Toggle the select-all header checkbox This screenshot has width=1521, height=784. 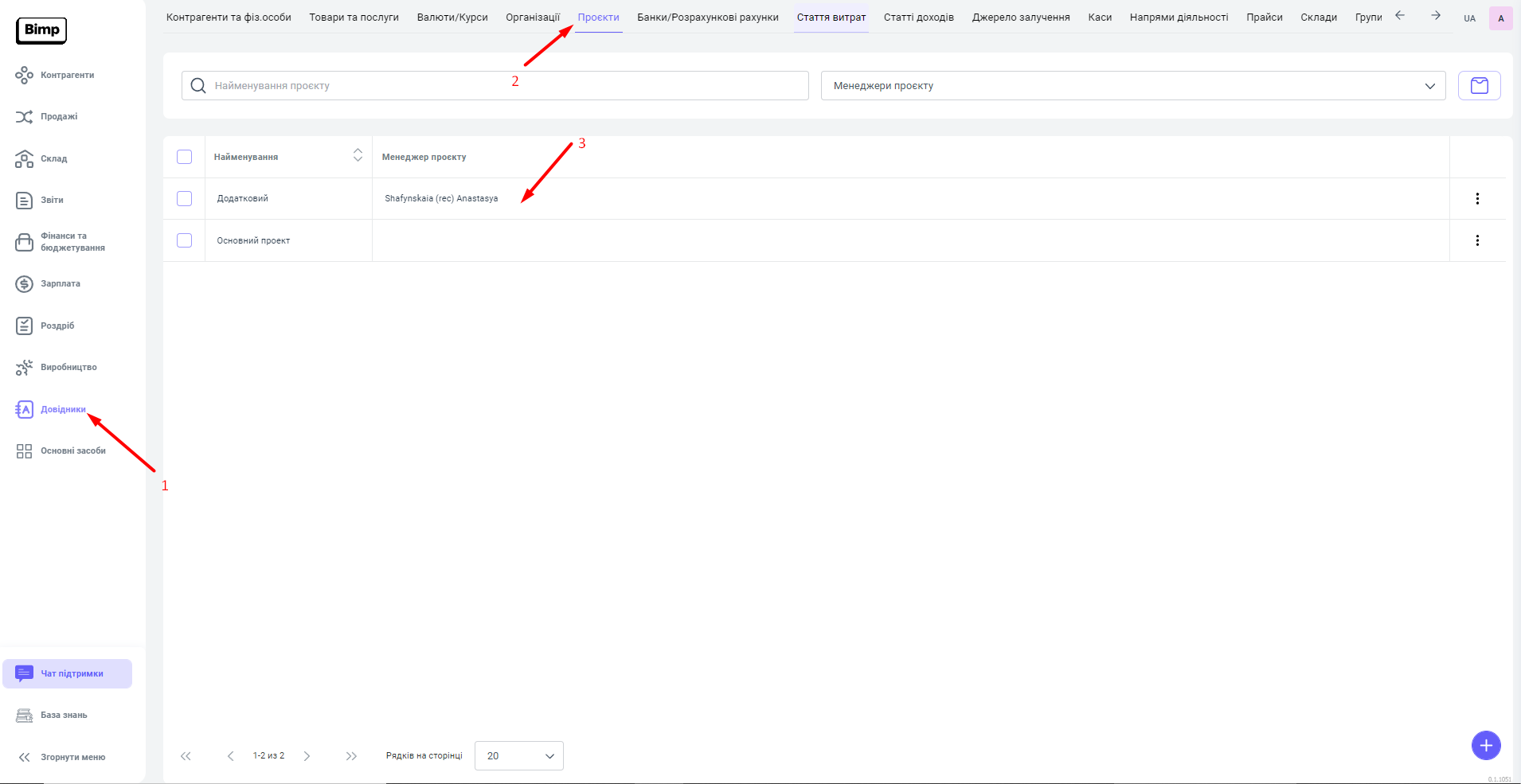[x=184, y=157]
